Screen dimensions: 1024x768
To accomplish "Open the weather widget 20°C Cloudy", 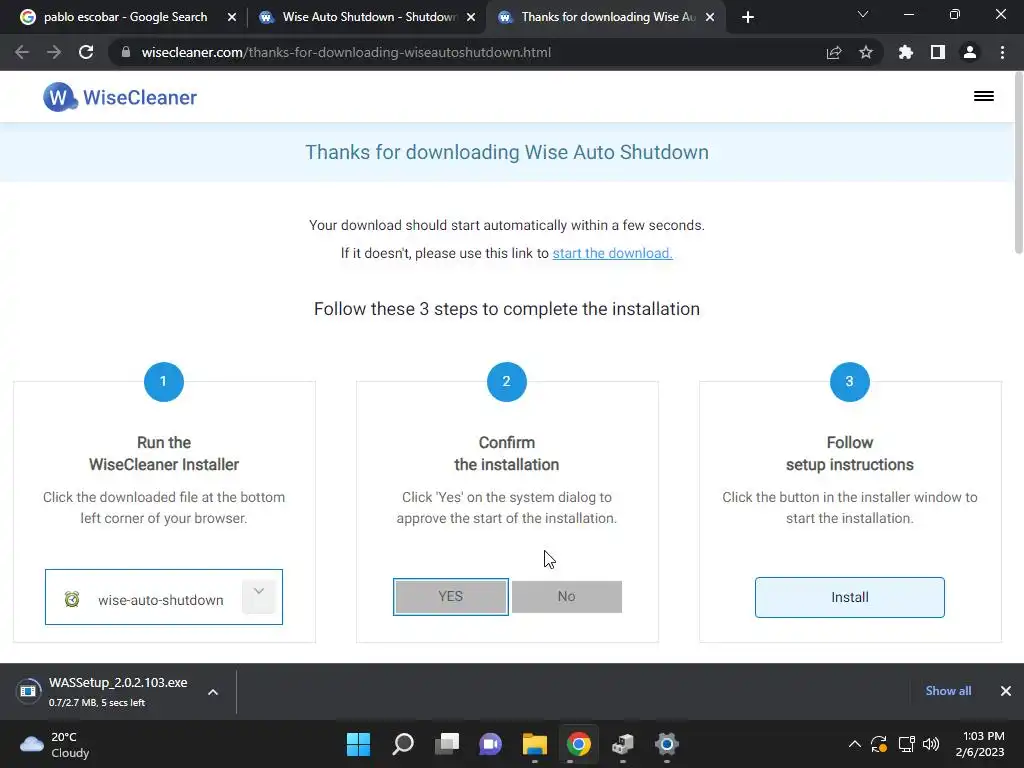I will [55, 744].
